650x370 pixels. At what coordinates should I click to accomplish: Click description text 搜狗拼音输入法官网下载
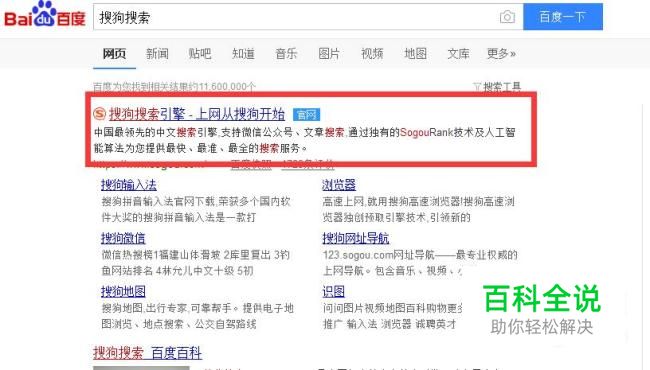coord(159,202)
